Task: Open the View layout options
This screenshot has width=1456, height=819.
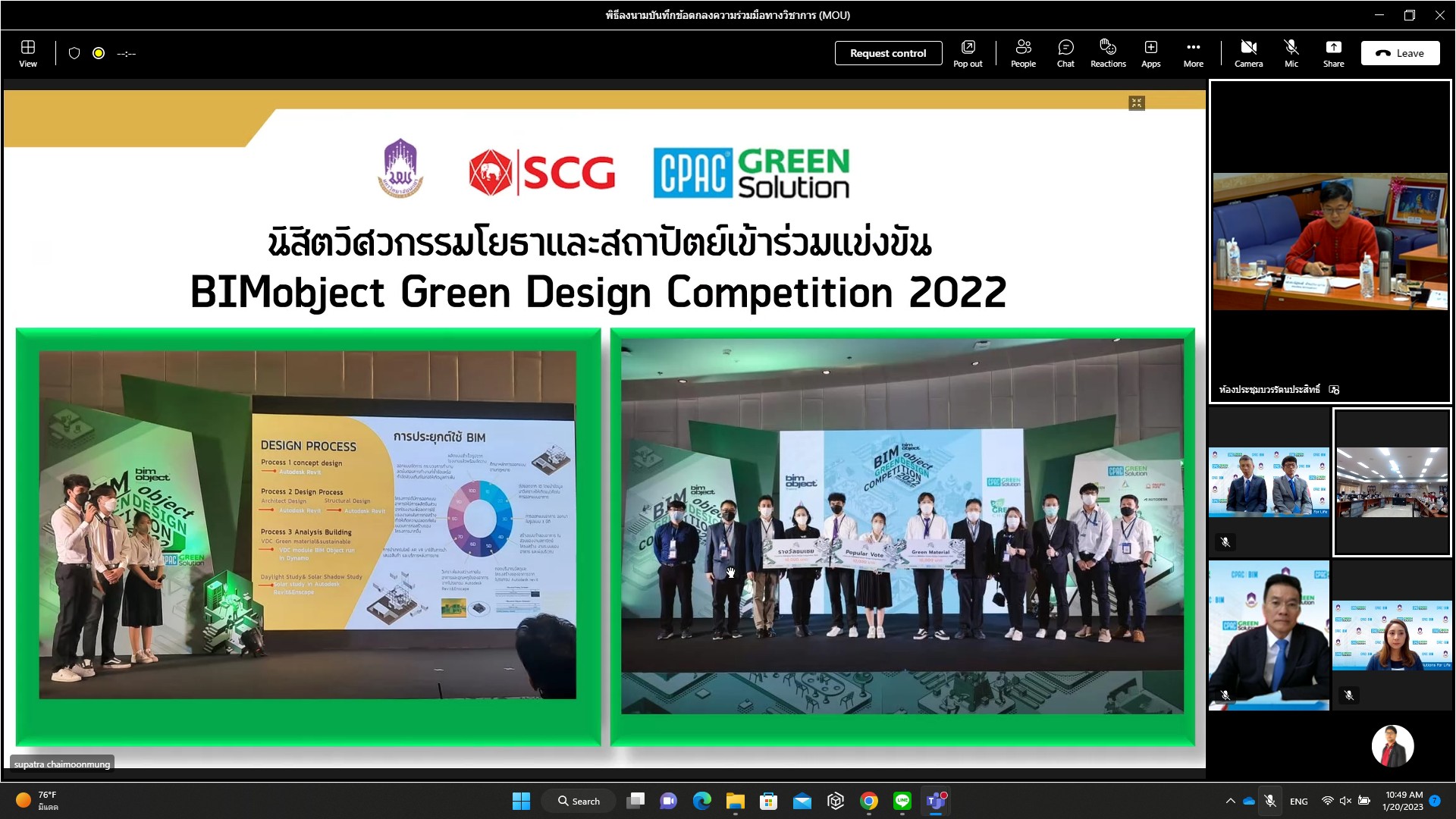Action: pos(28,53)
